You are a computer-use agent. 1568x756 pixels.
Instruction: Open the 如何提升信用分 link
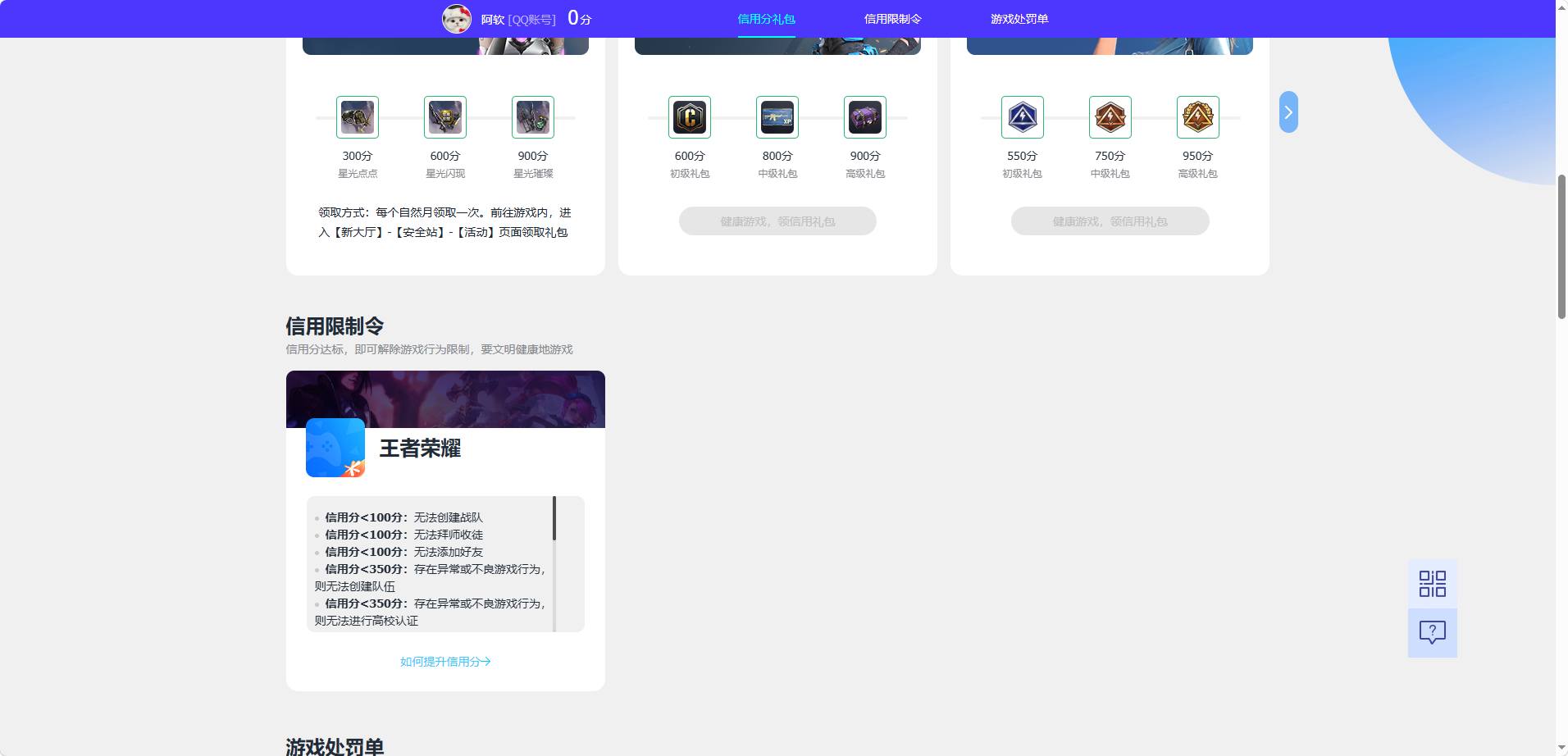click(x=445, y=662)
